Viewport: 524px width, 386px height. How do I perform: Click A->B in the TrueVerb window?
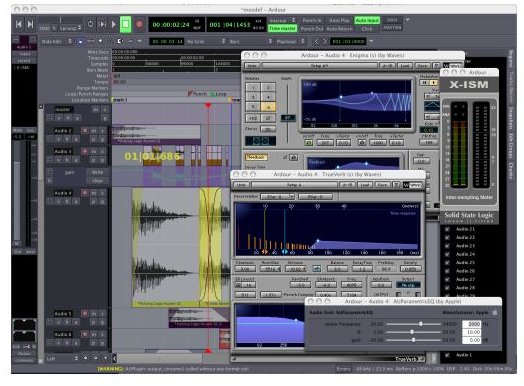(347, 185)
